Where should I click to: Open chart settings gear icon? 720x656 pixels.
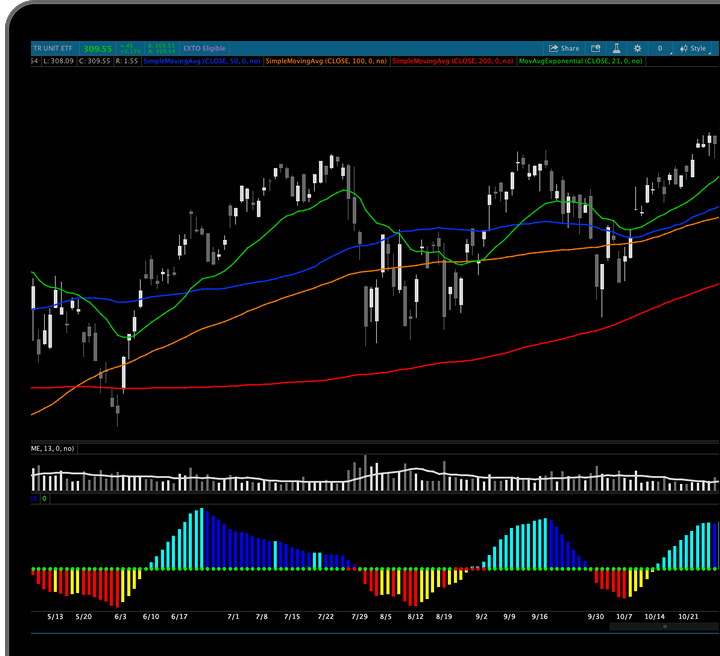636,48
